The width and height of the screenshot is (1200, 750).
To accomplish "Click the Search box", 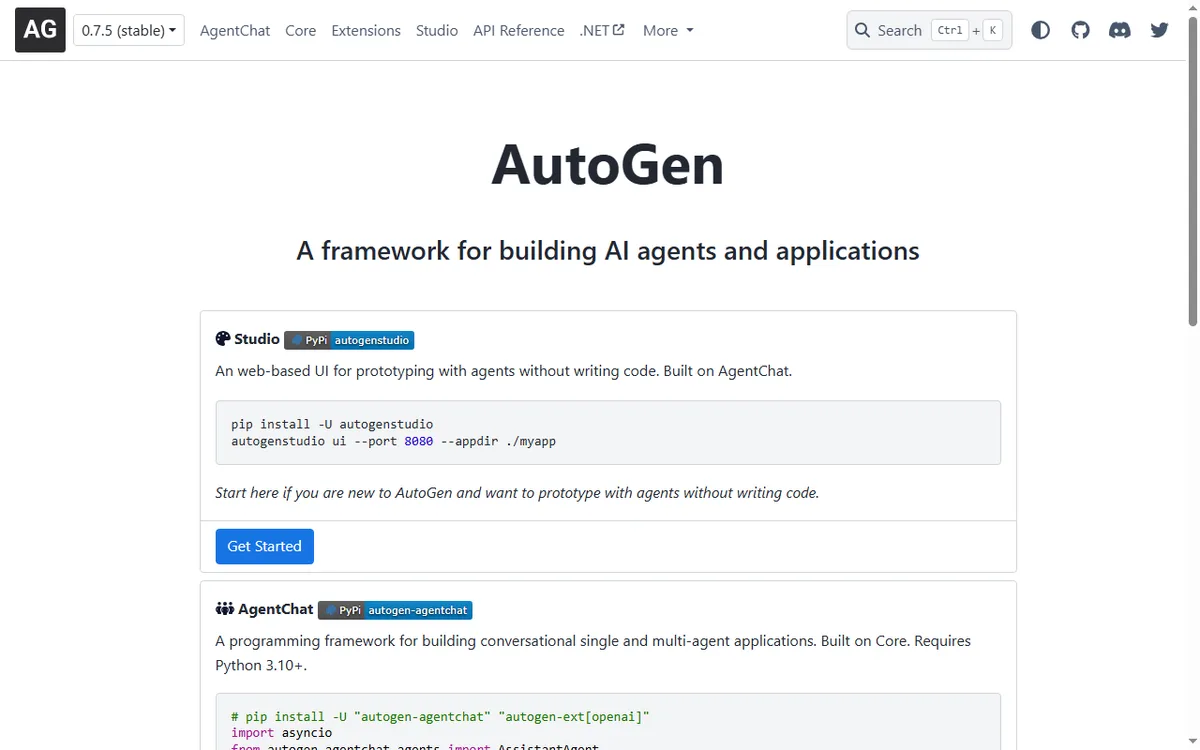I will tap(929, 30).
